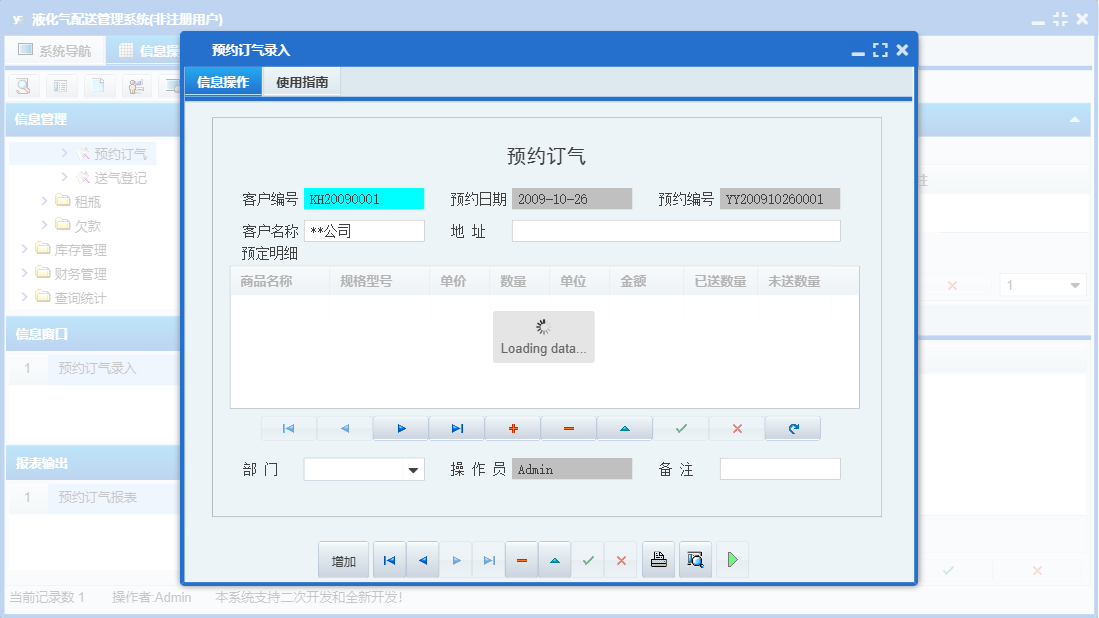
Task: Click the search magnifier icon in the toolbar
Action: pos(23,86)
